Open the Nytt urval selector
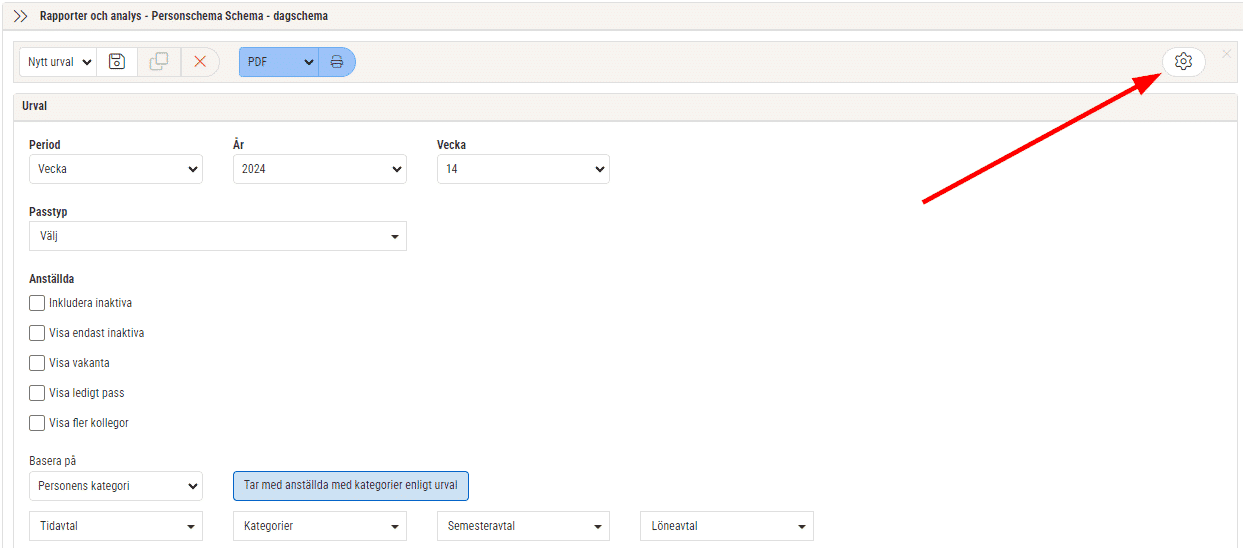This screenshot has width=1243, height=548. click(x=58, y=62)
